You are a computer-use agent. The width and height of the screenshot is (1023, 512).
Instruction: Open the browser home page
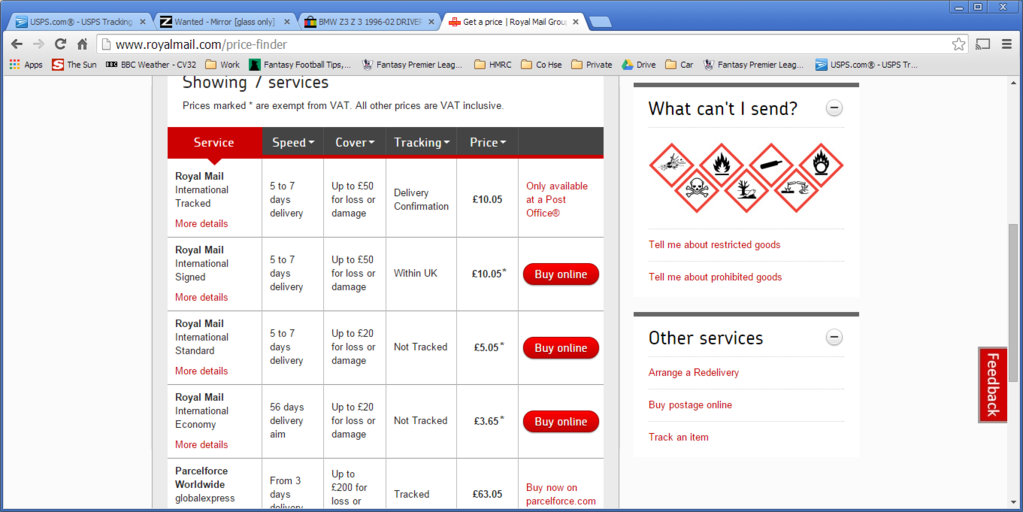click(x=82, y=44)
